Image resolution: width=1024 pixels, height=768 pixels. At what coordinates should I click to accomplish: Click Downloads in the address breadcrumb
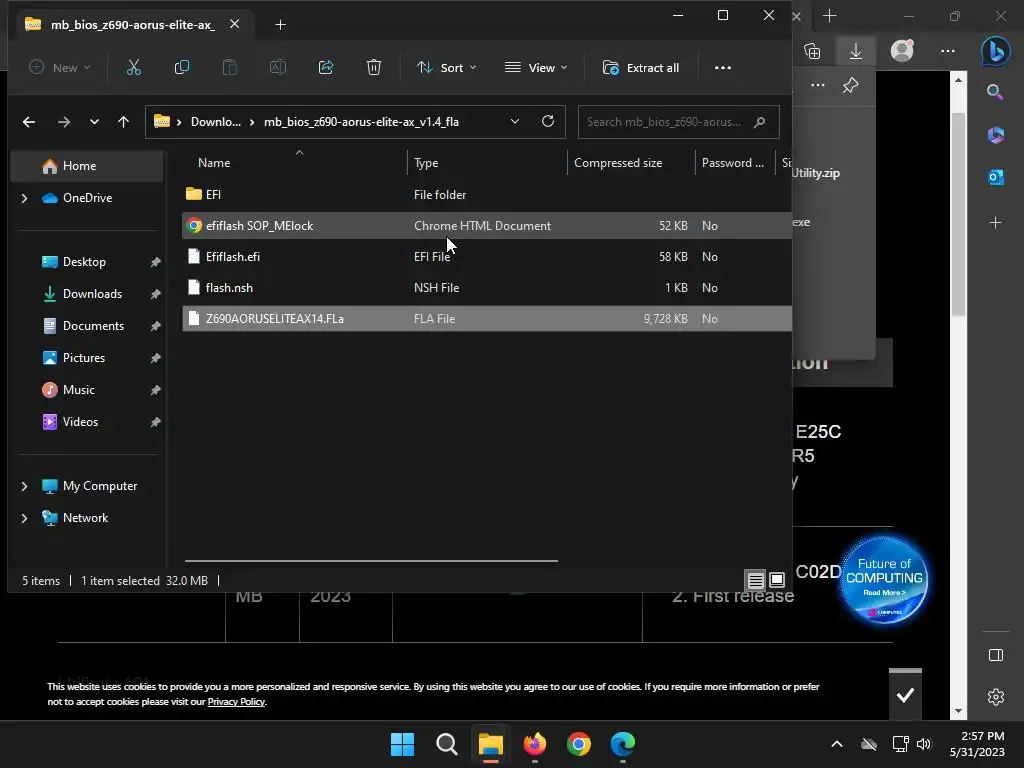tap(216, 122)
